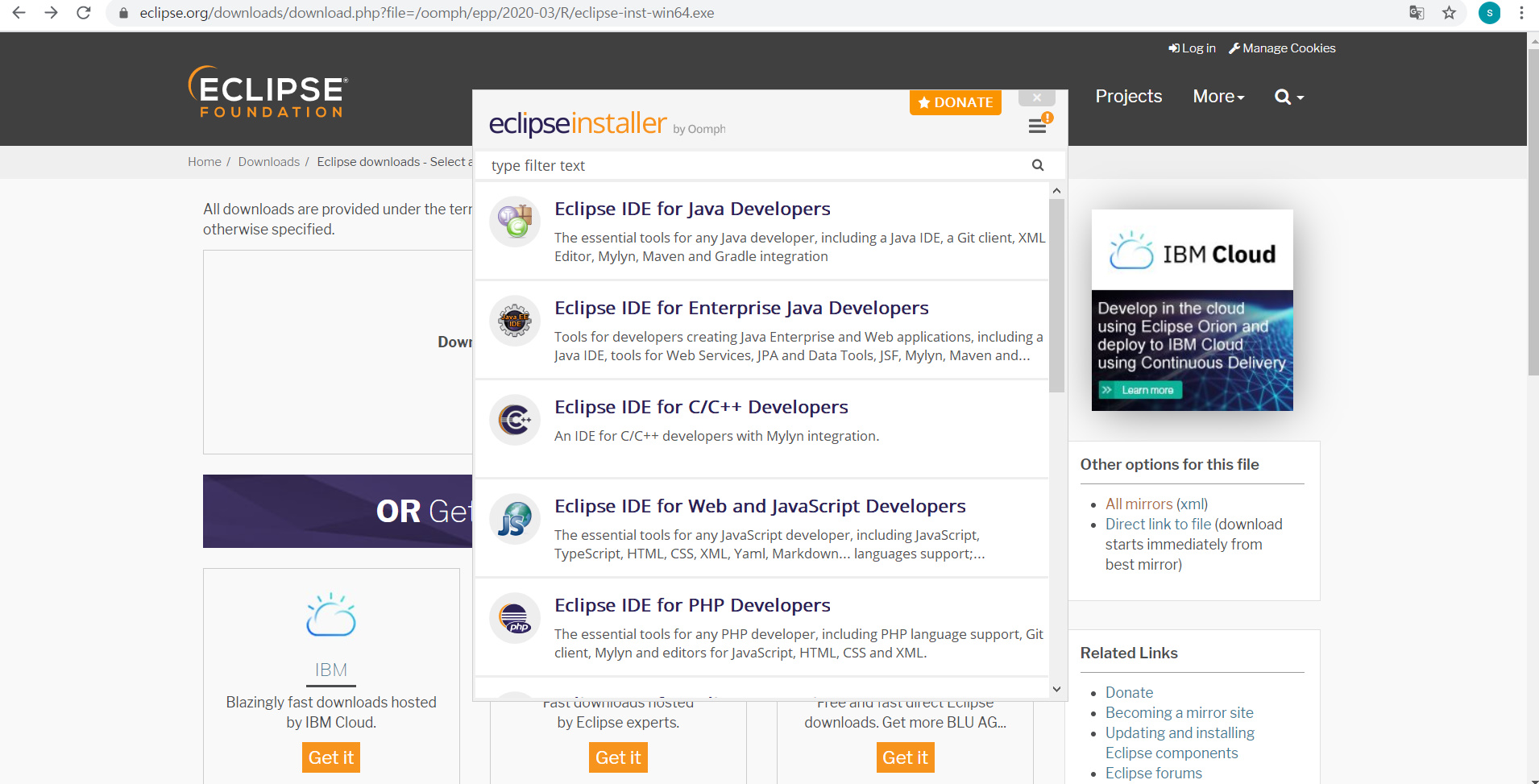Go to Downloads breadcrumb
This screenshot has width=1539, height=784.
click(269, 162)
